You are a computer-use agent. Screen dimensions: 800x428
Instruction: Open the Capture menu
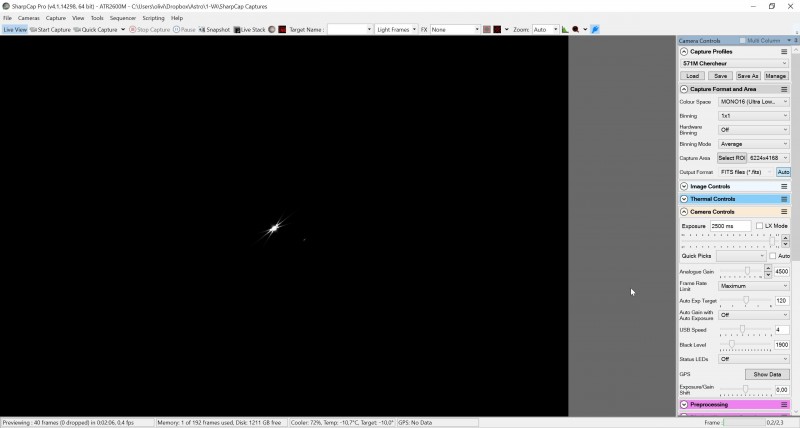coord(56,18)
